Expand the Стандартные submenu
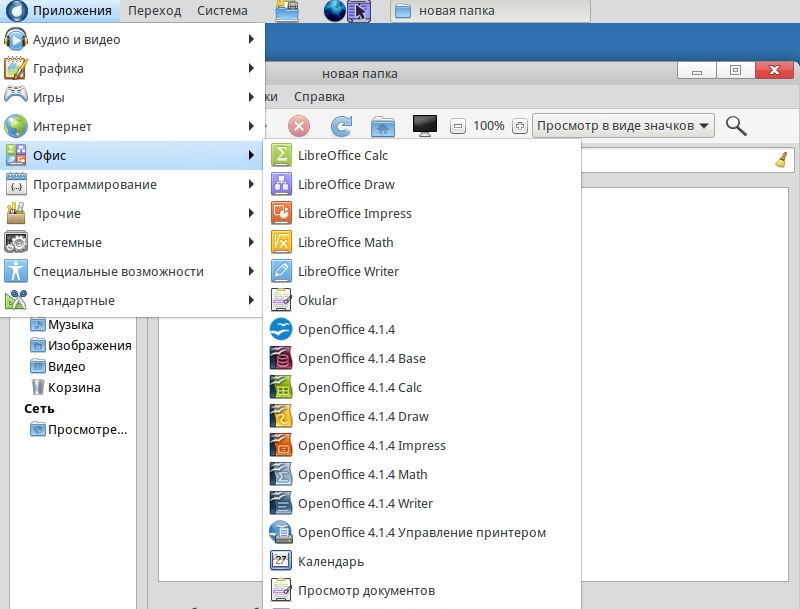Viewport: 800px width, 609px height. tap(131, 301)
